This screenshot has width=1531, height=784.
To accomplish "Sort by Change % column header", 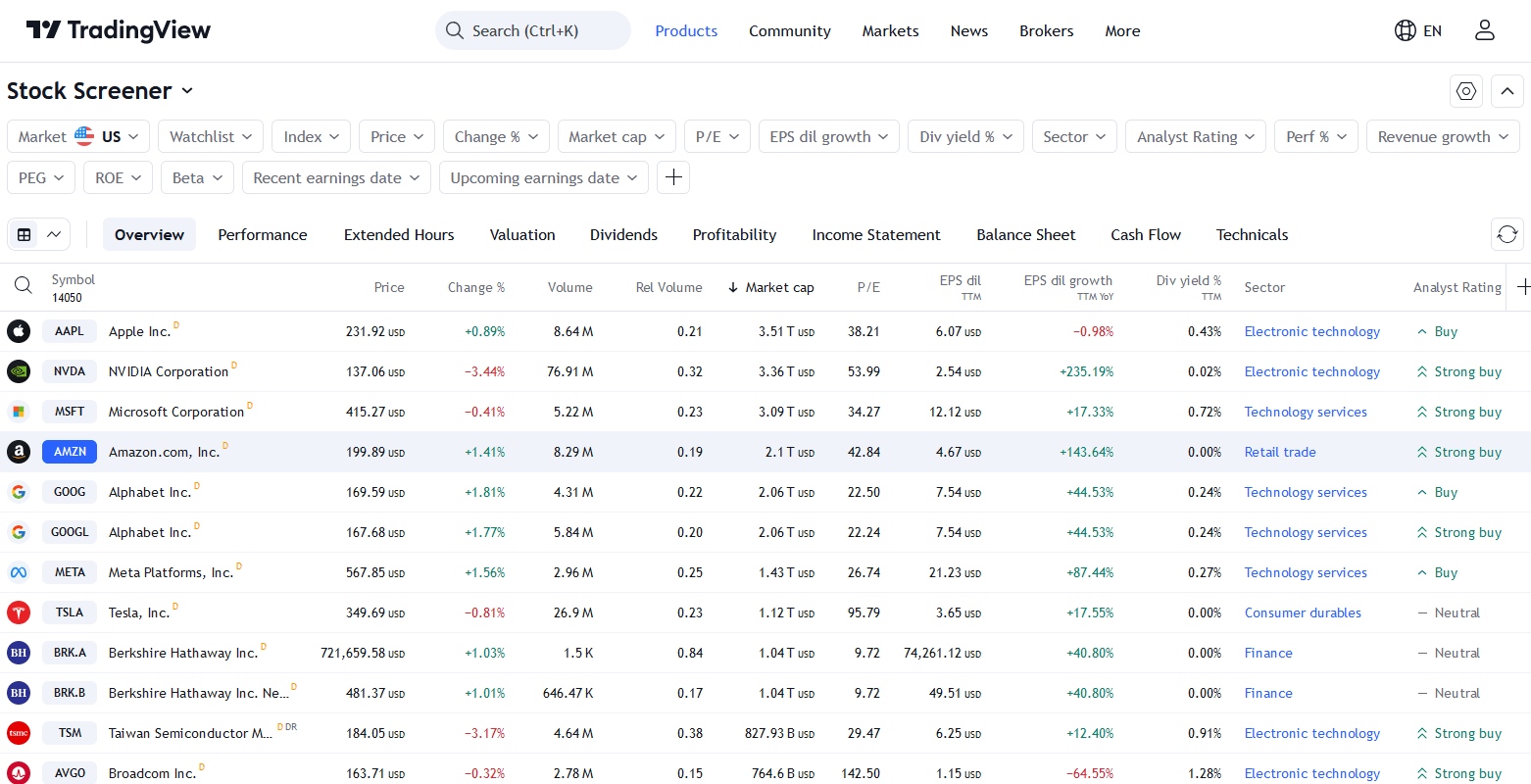I will [476, 287].
